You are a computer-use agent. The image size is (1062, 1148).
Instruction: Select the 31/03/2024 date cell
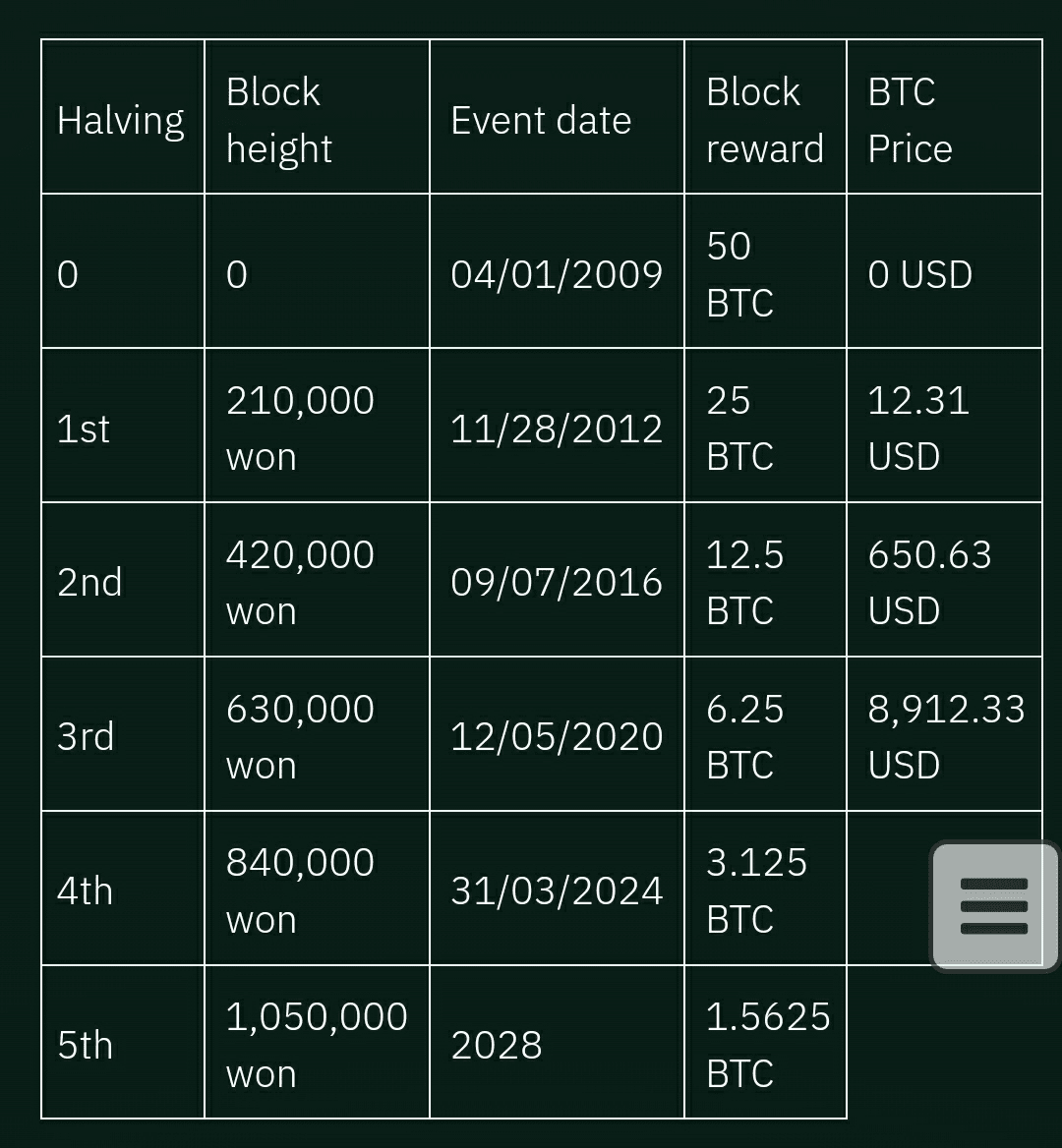(557, 890)
